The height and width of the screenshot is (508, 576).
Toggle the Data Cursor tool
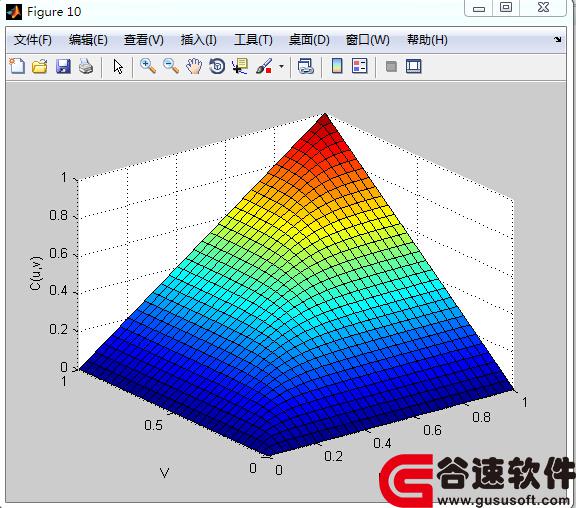240,66
